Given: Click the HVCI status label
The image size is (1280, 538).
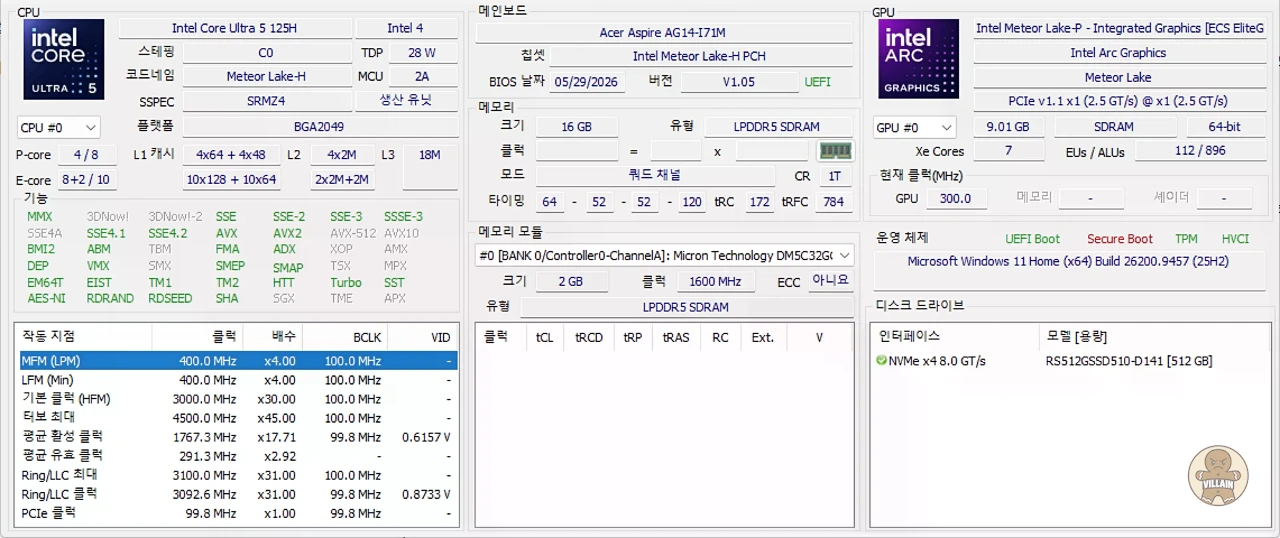Looking at the screenshot, I should pyautogui.click(x=1235, y=239).
